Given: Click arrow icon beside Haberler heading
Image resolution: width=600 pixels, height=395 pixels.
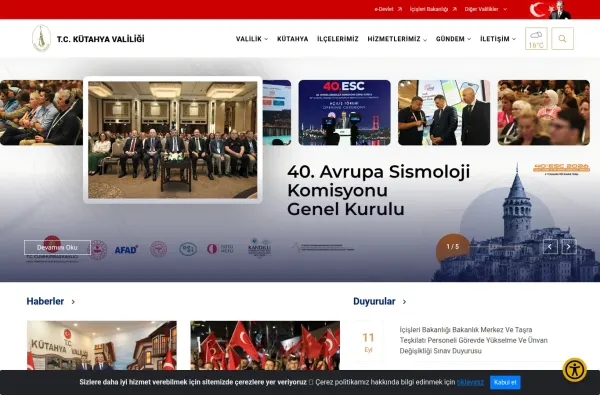Looking at the screenshot, I should pyautogui.click(x=73, y=302).
